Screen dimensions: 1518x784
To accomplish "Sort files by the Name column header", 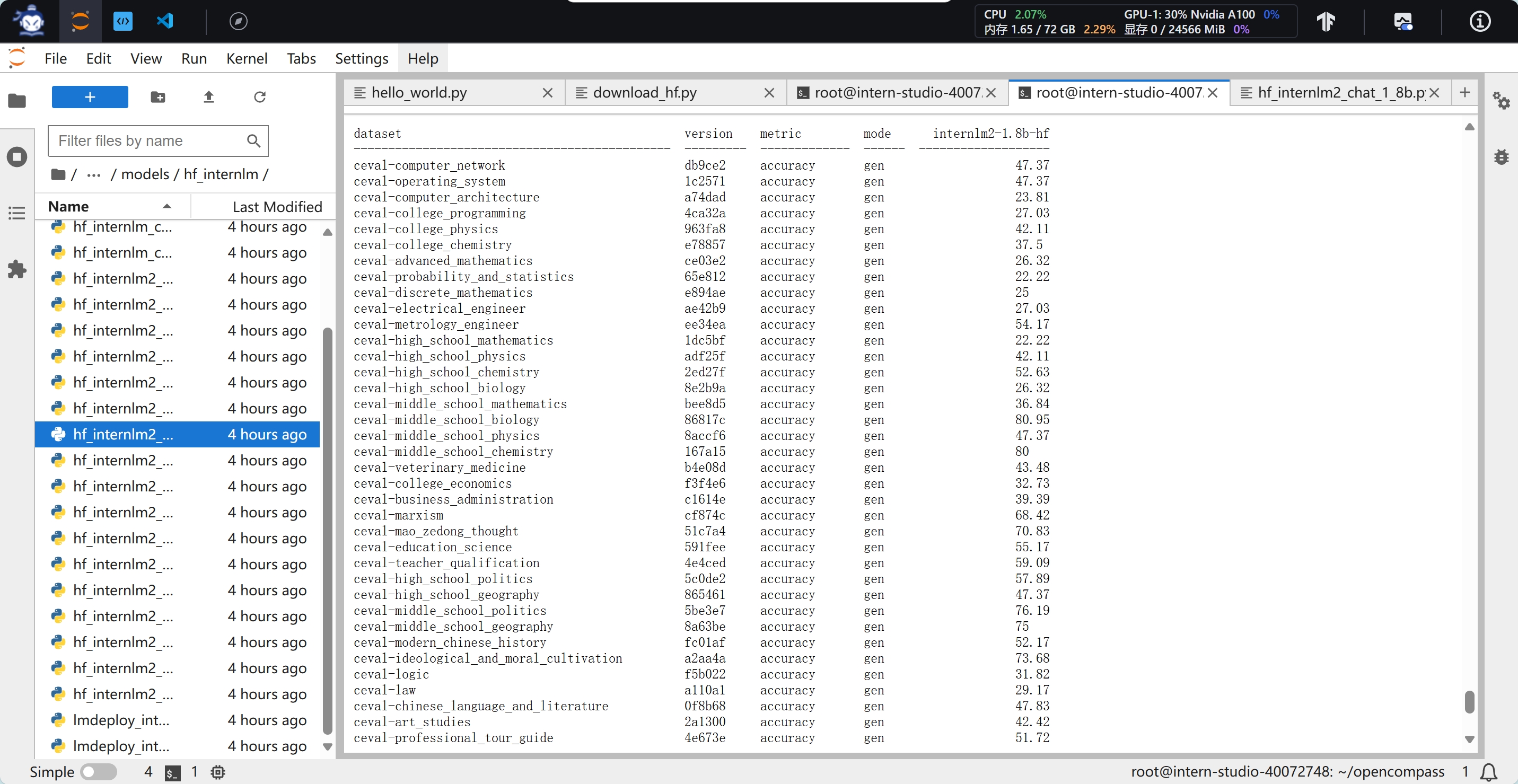I will [68, 207].
